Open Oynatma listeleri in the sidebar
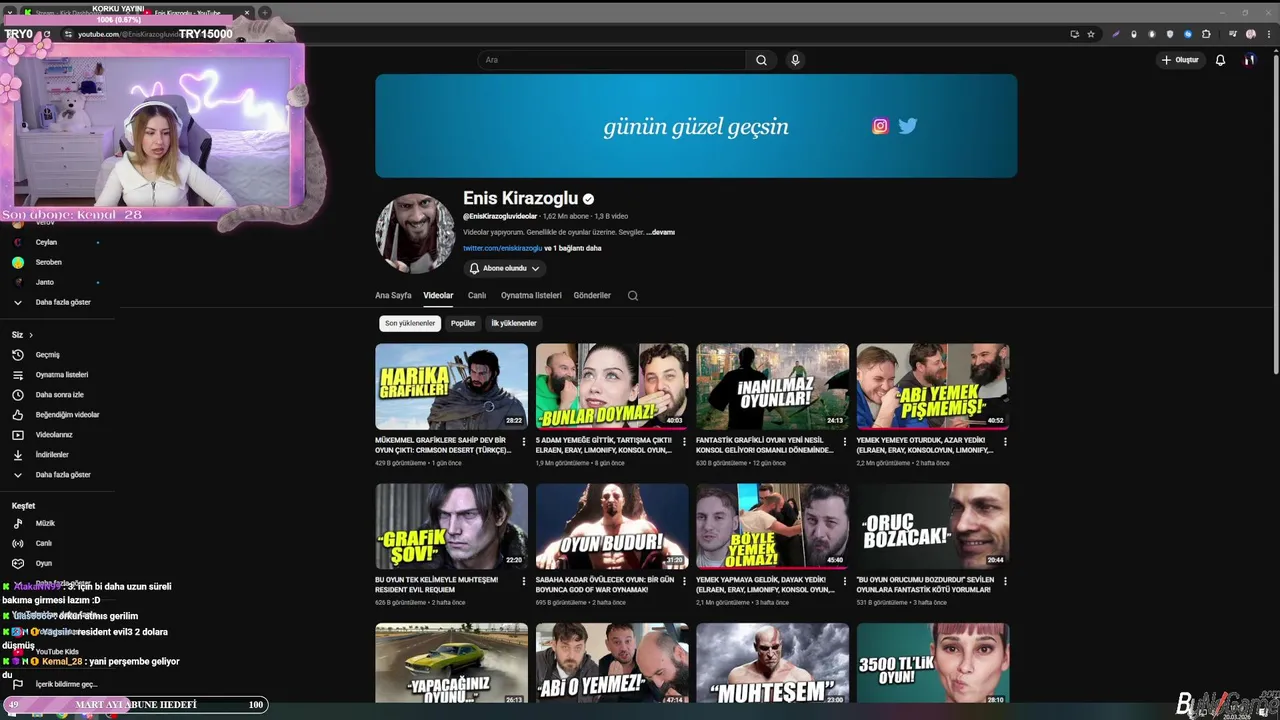The height and width of the screenshot is (720, 1280). tap(61, 375)
